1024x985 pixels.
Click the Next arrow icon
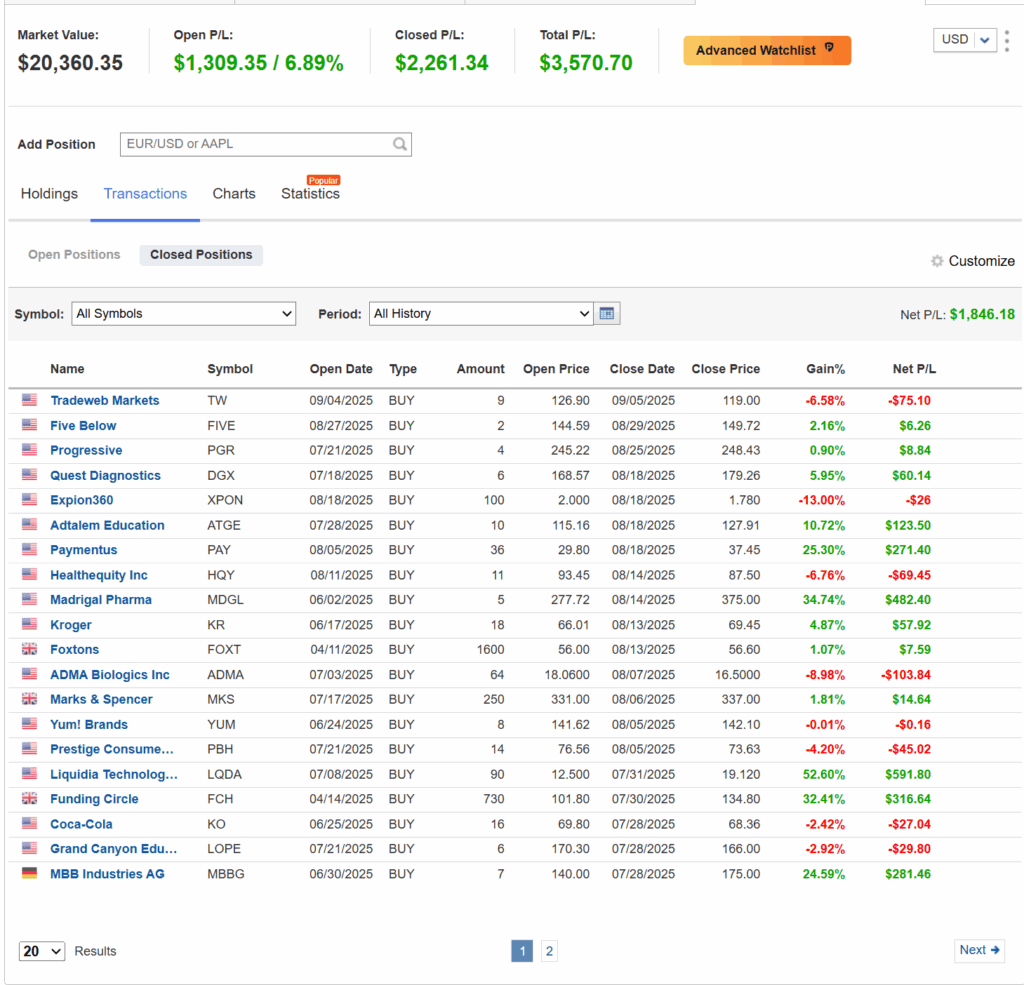pos(995,950)
